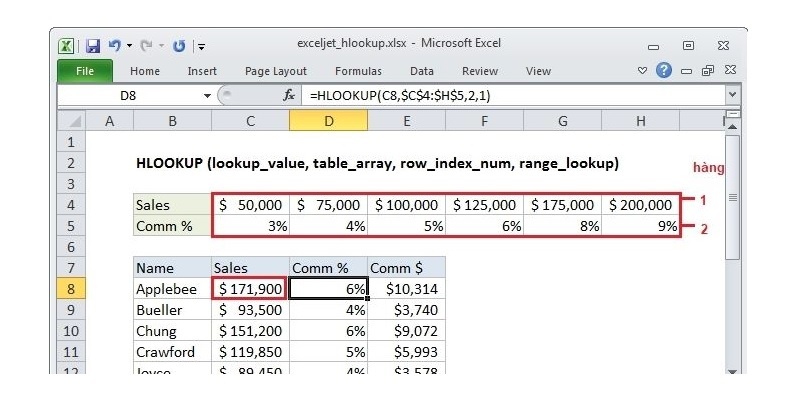Minimize the ribbon with caret icon
This screenshot has width=800, height=405.
(643, 71)
